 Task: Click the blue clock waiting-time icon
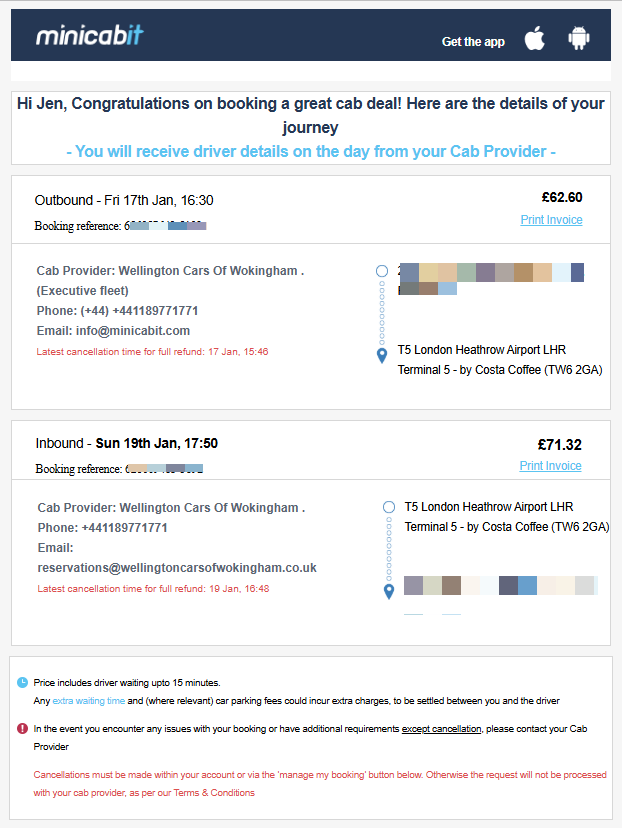coord(22,683)
